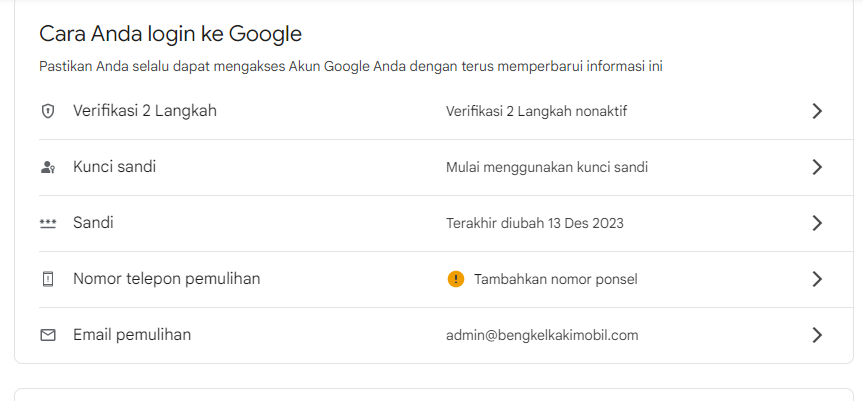Click the phone icon beside Nomor telepon pemulihan
Screen dimensions: 863x401
[48, 279]
